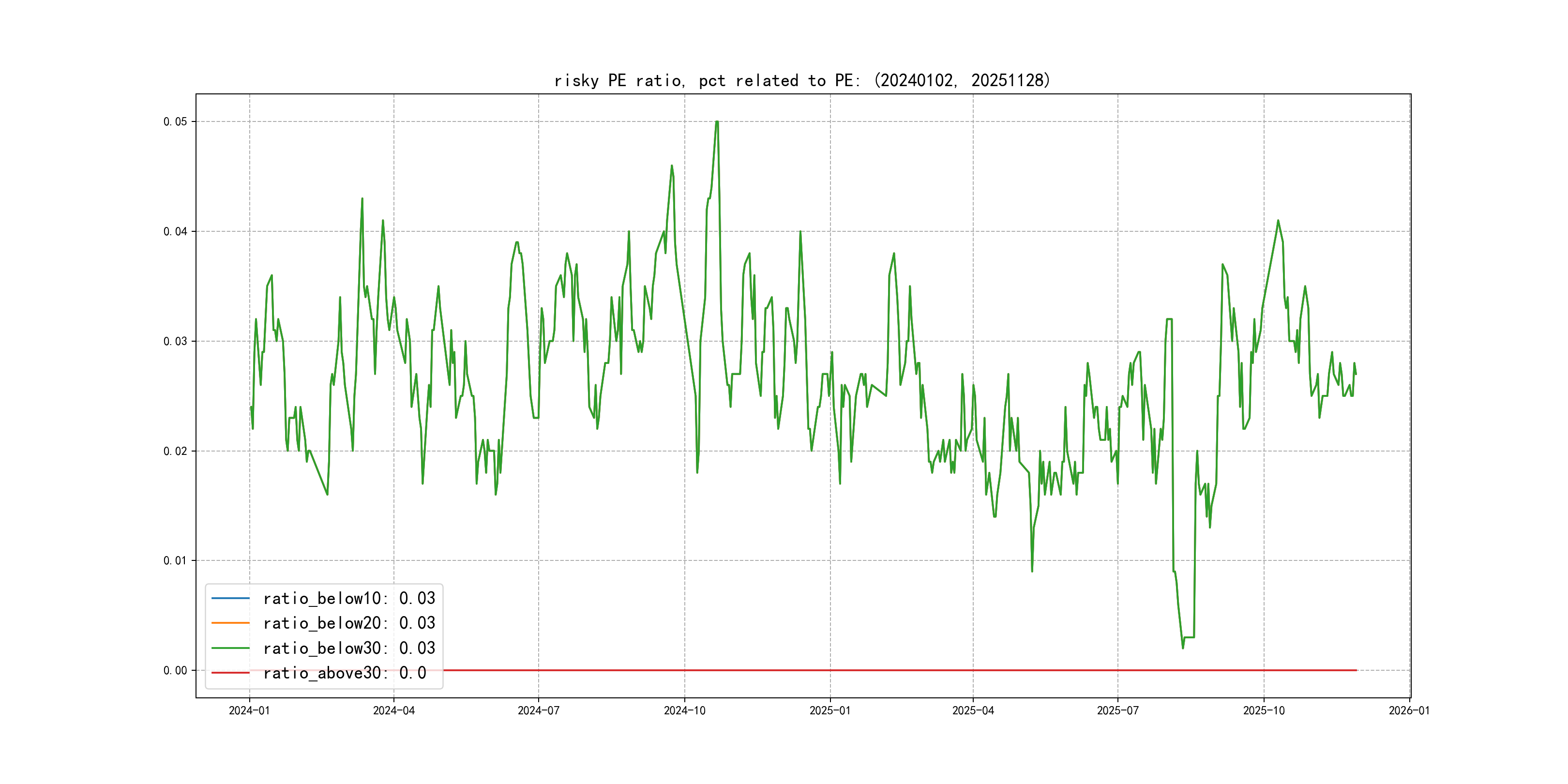The height and width of the screenshot is (784, 1568).
Task: Click the 2025-10 x-axis tick label
Action: (1264, 710)
